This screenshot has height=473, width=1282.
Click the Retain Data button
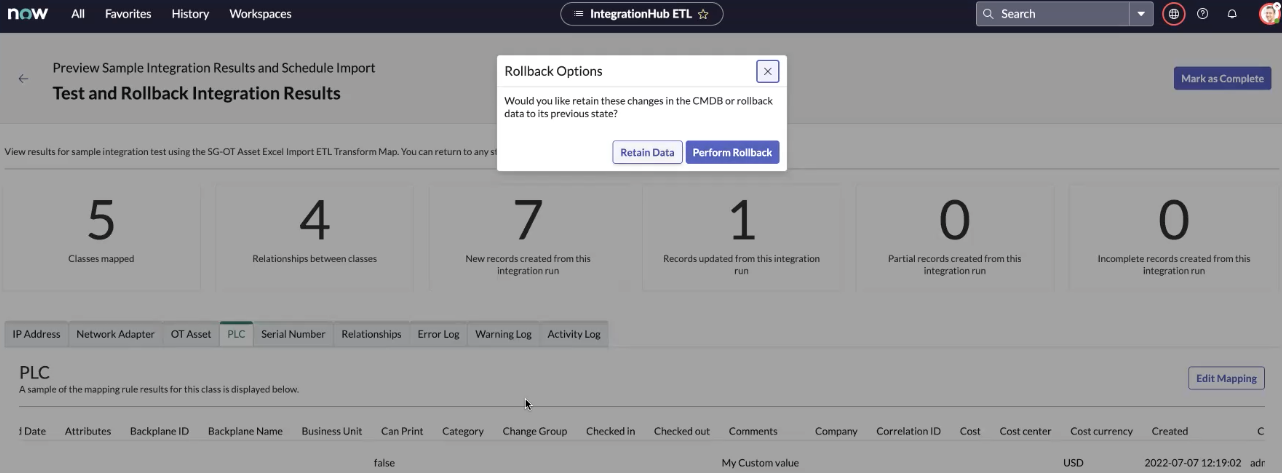(647, 152)
